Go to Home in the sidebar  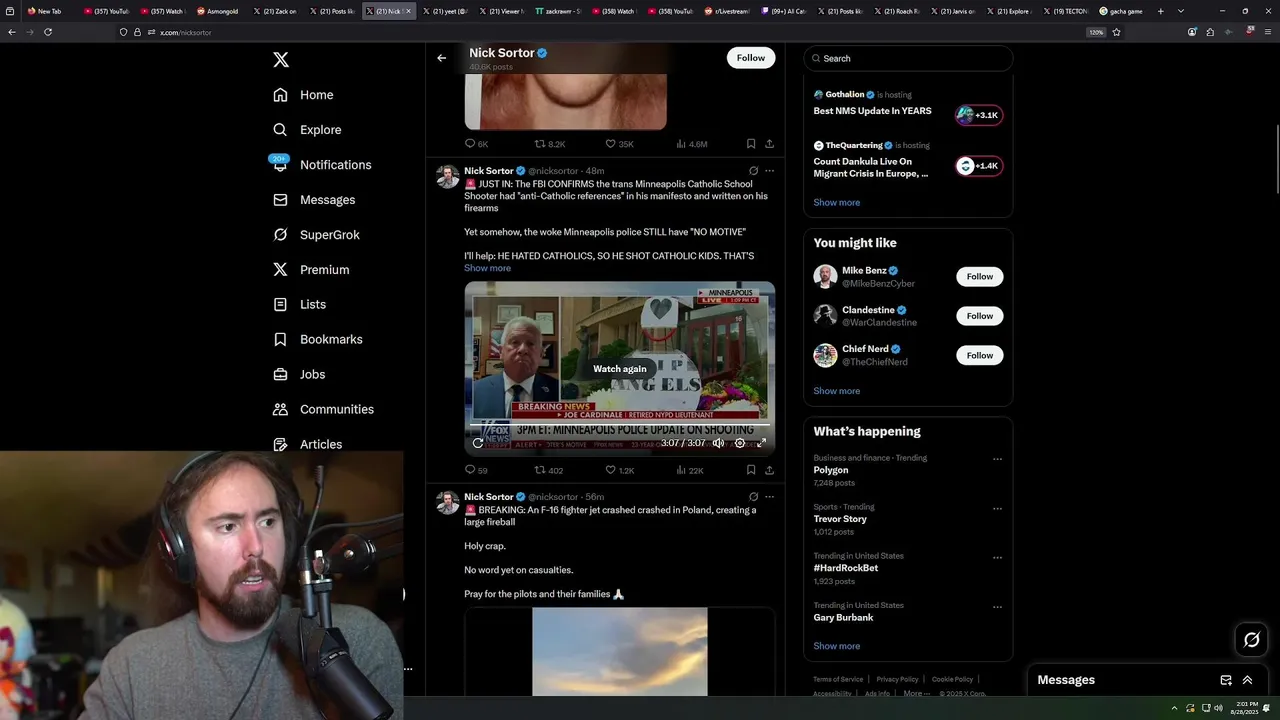[x=303, y=95]
